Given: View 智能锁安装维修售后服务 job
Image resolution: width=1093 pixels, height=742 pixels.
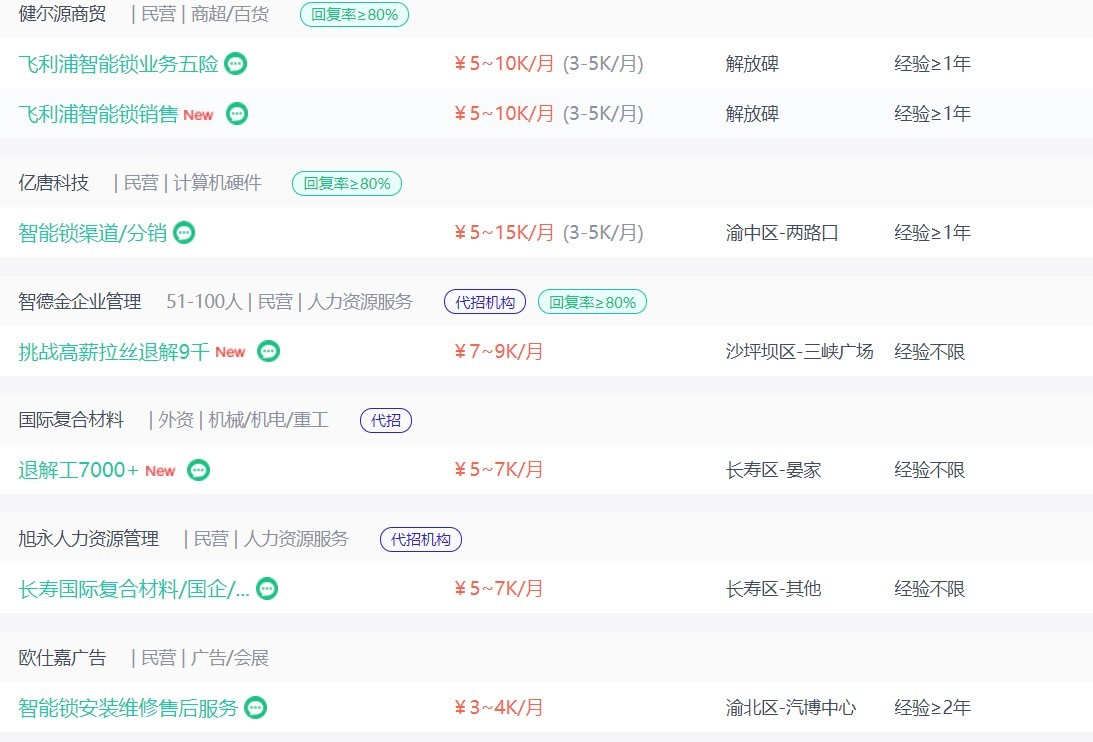Looking at the screenshot, I should click(x=128, y=708).
